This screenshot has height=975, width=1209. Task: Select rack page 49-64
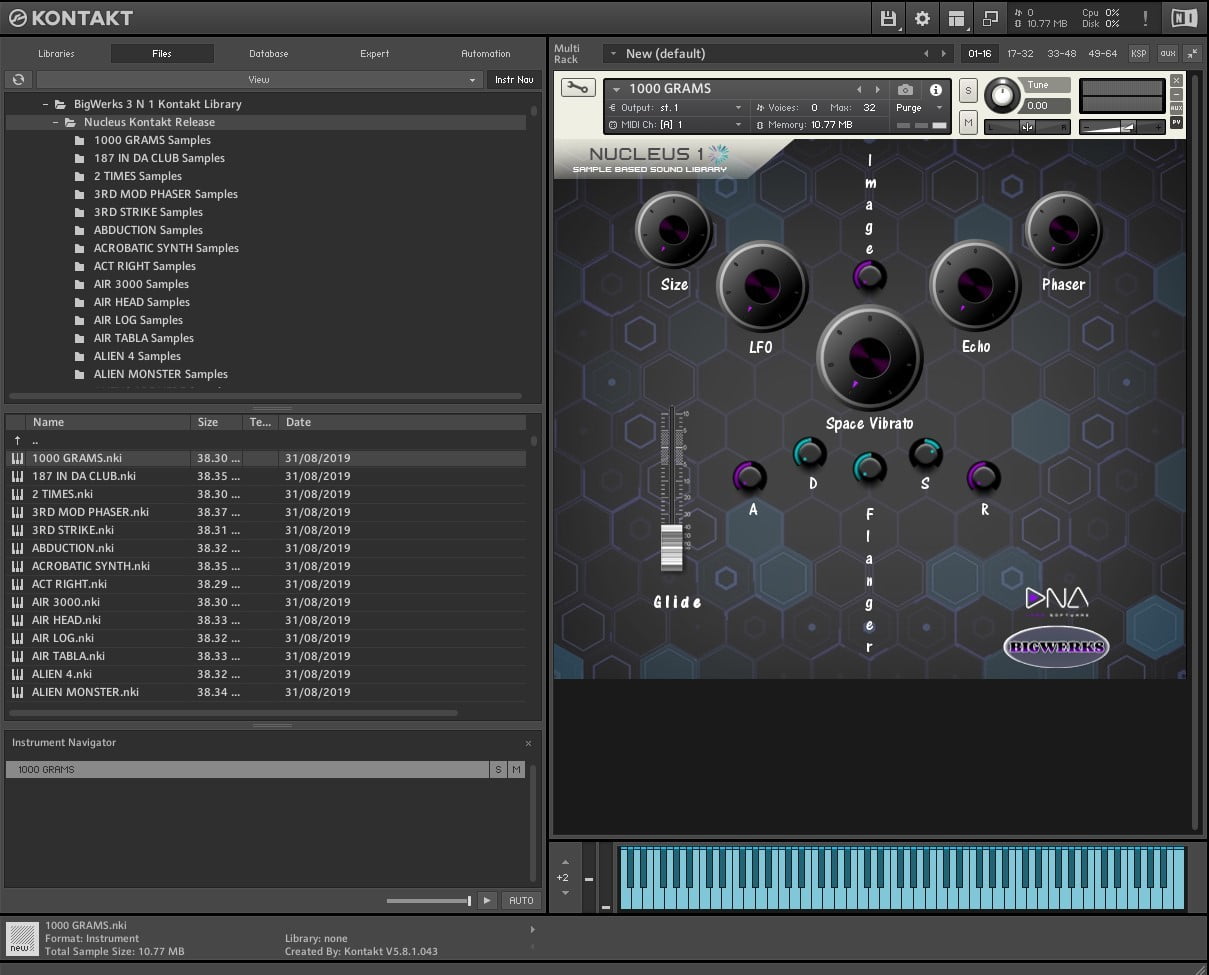click(1102, 53)
